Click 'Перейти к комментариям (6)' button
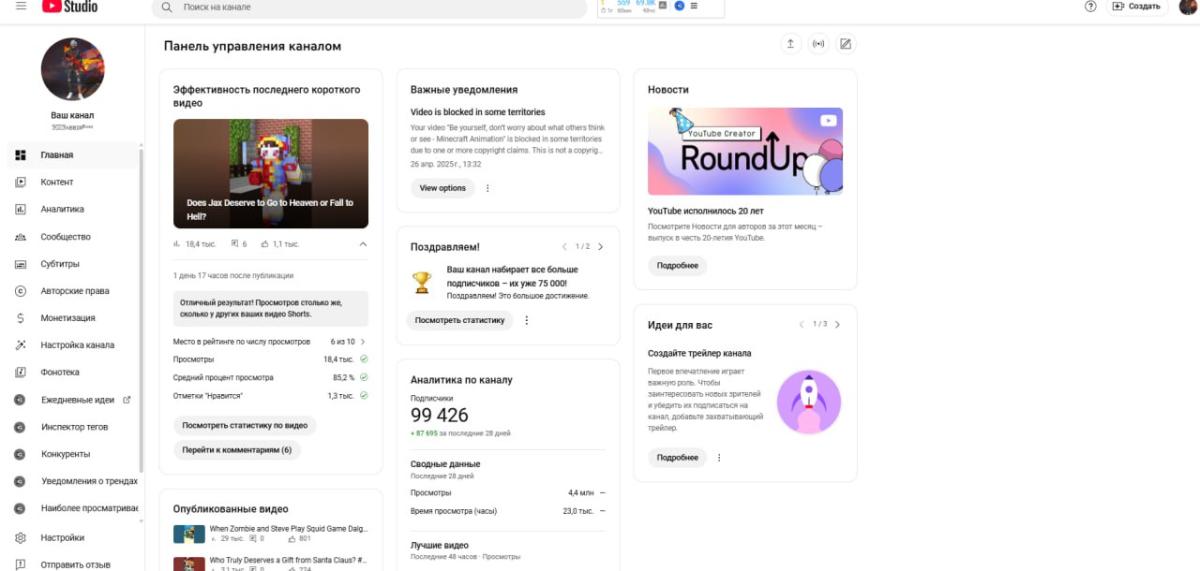The width and height of the screenshot is (1200, 571). (237, 450)
